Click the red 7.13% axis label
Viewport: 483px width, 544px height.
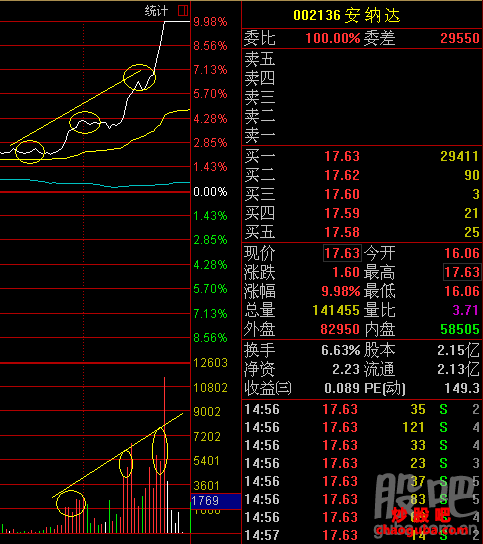[x=210, y=70]
